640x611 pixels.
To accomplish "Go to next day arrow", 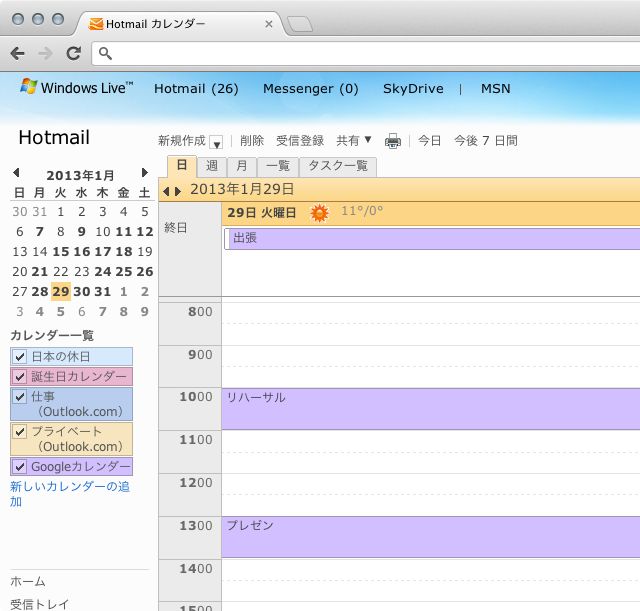I will point(178,191).
